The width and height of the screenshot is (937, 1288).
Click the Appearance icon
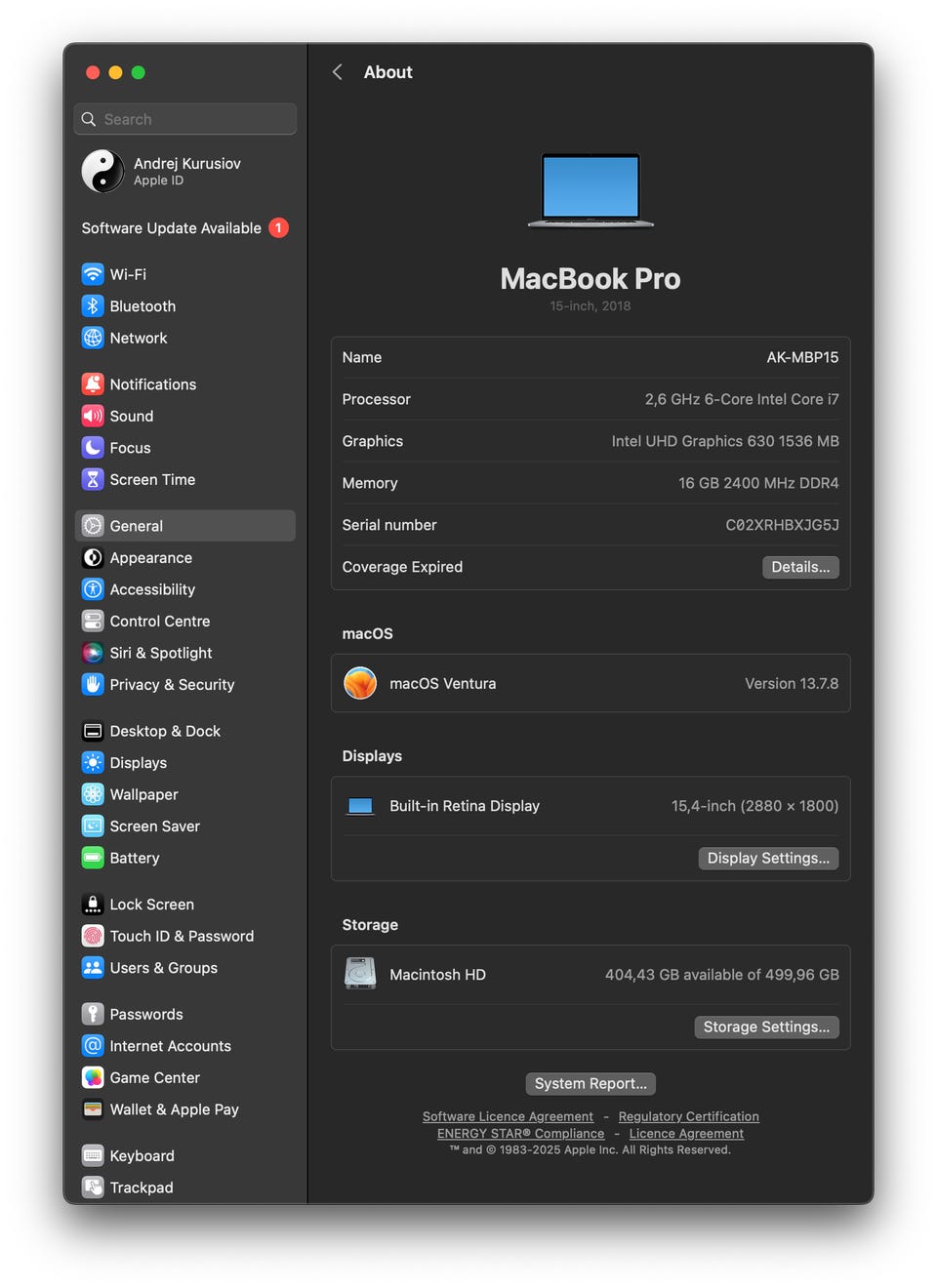coord(93,558)
